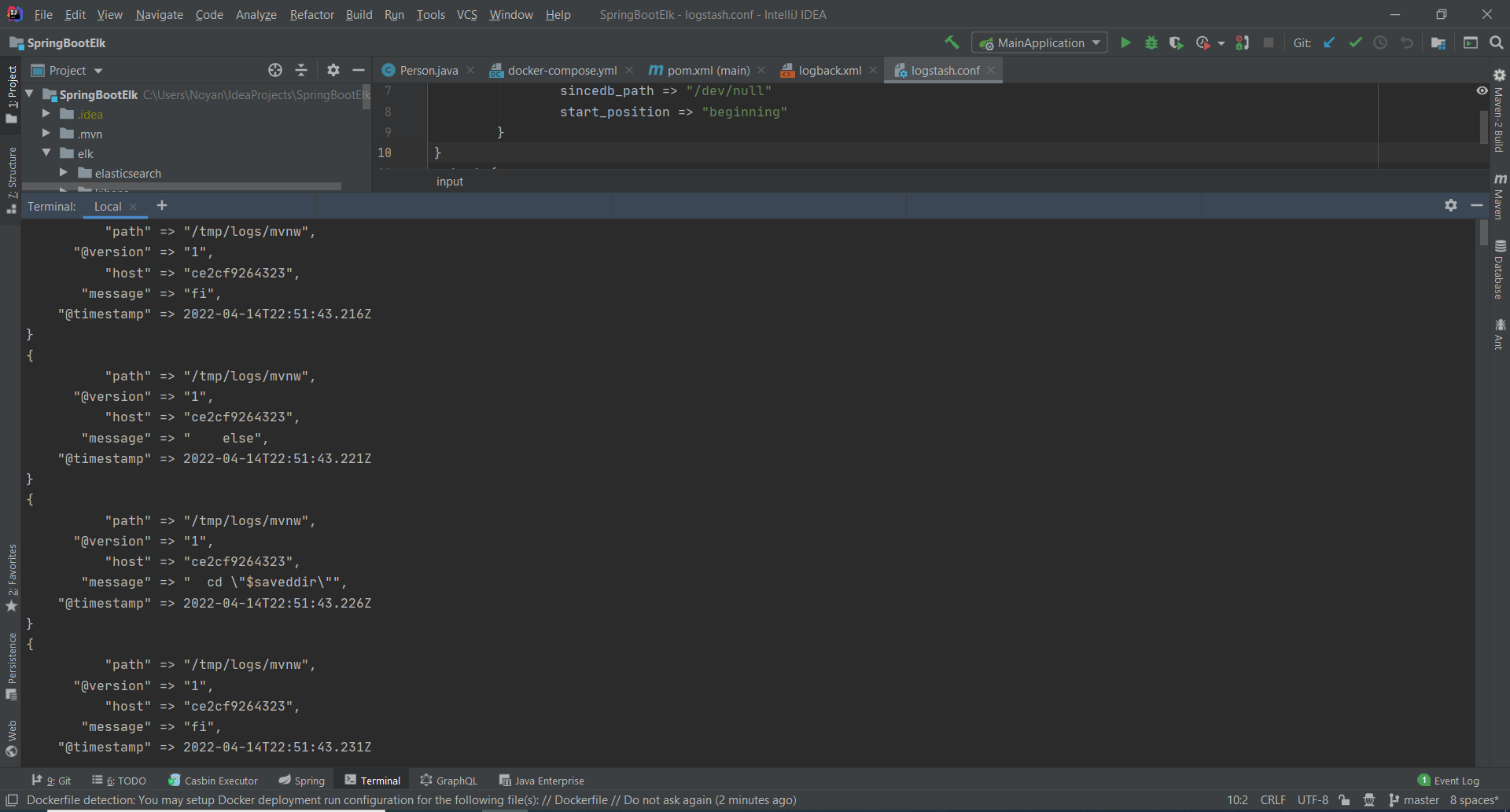Close the logstash.conf editor tab
This screenshot has width=1510, height=812.
coord(991,70)
